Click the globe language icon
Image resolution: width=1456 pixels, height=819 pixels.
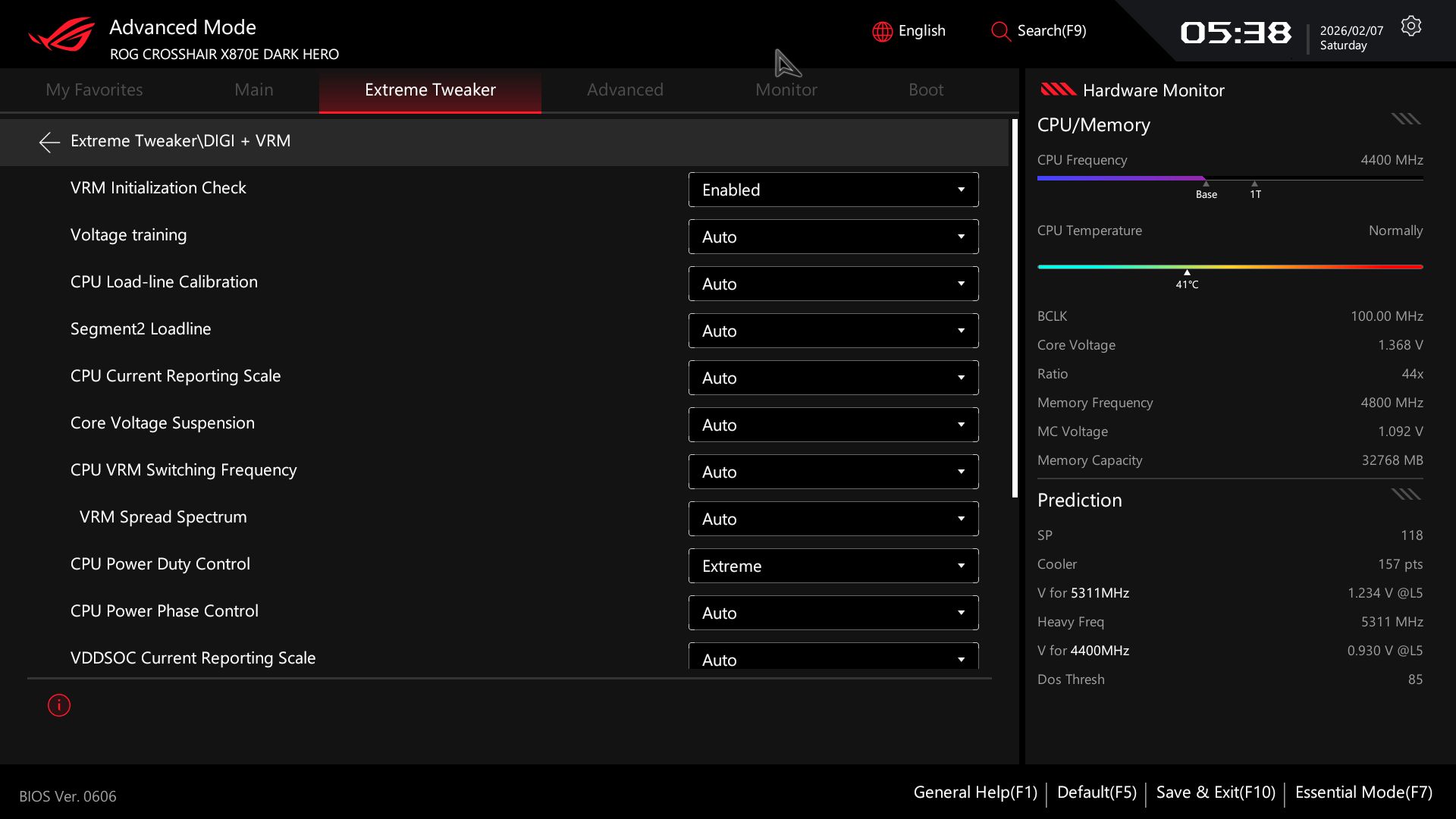pyautogui.click(x=882, y=31)
